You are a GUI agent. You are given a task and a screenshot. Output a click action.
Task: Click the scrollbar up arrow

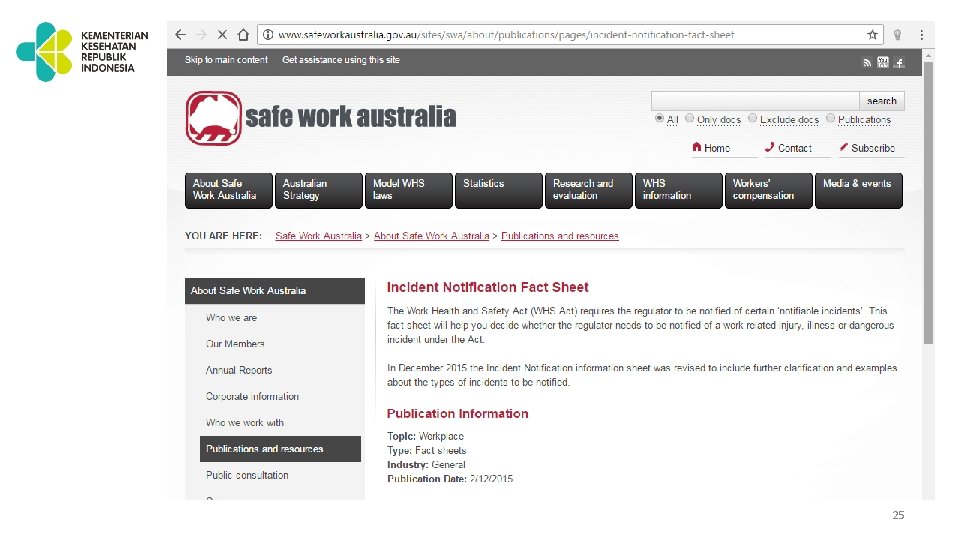[x=928, y=55]
